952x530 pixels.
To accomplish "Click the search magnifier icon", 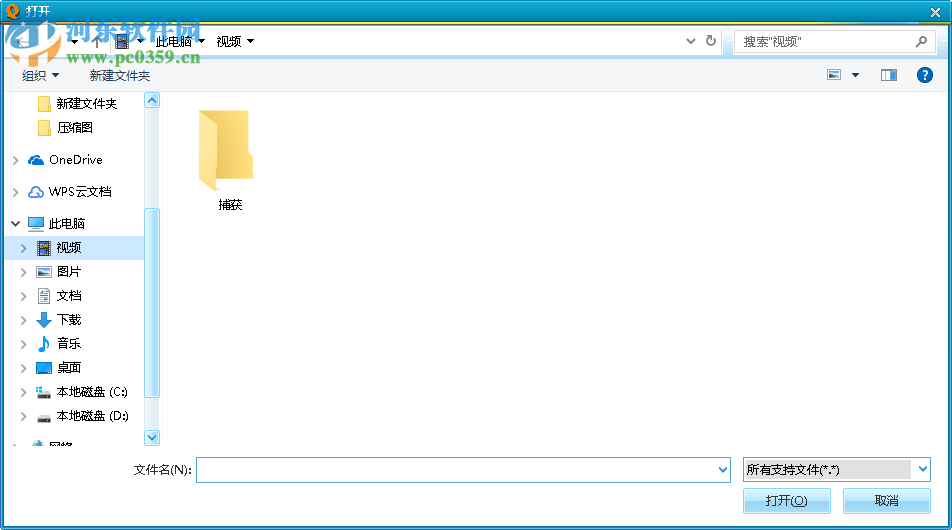I will click(x=921, y=41).
